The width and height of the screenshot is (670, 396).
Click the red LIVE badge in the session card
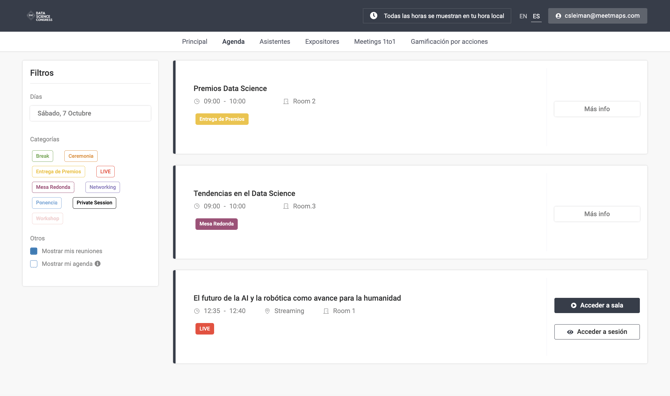point(205,329)
